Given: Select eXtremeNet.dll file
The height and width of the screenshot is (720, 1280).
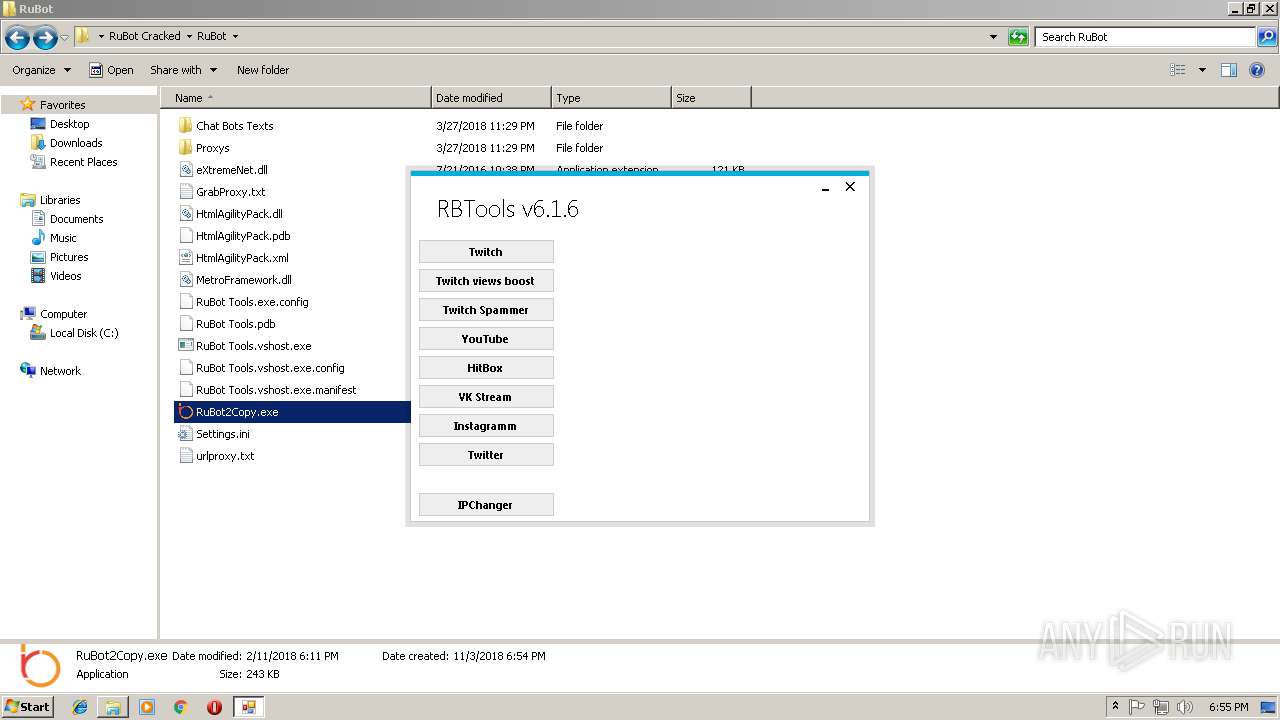Looking at the screenshot, I should 231,170.
